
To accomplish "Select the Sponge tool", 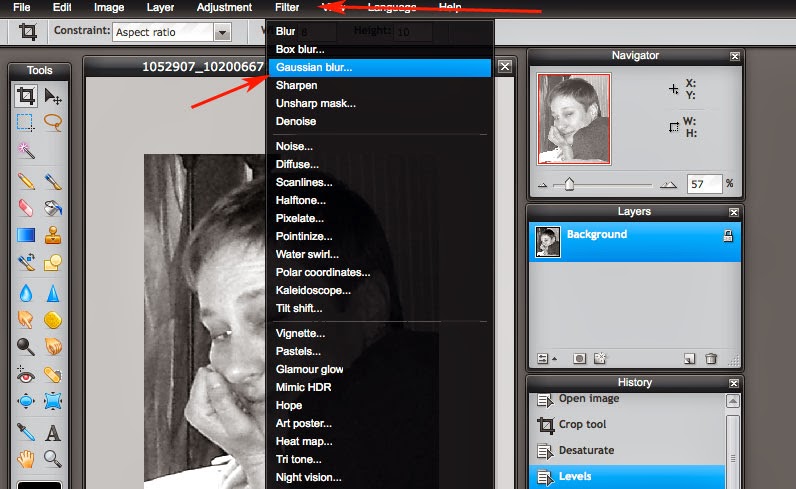I will (x=53, y=320).
